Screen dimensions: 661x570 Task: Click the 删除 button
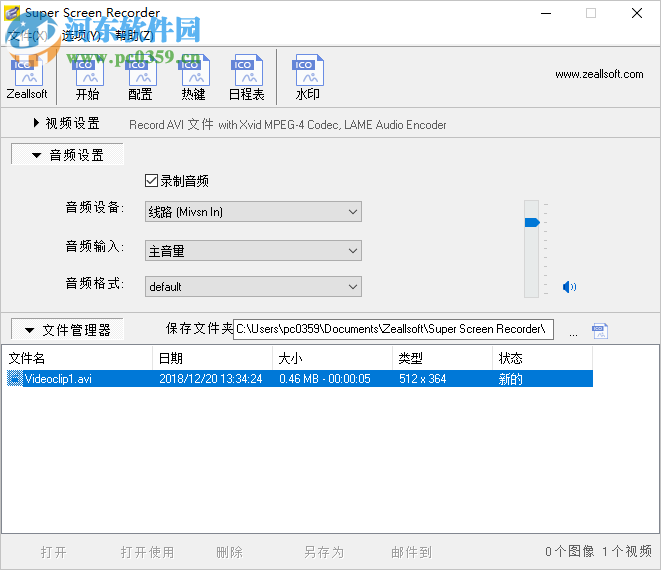(229, 552)
